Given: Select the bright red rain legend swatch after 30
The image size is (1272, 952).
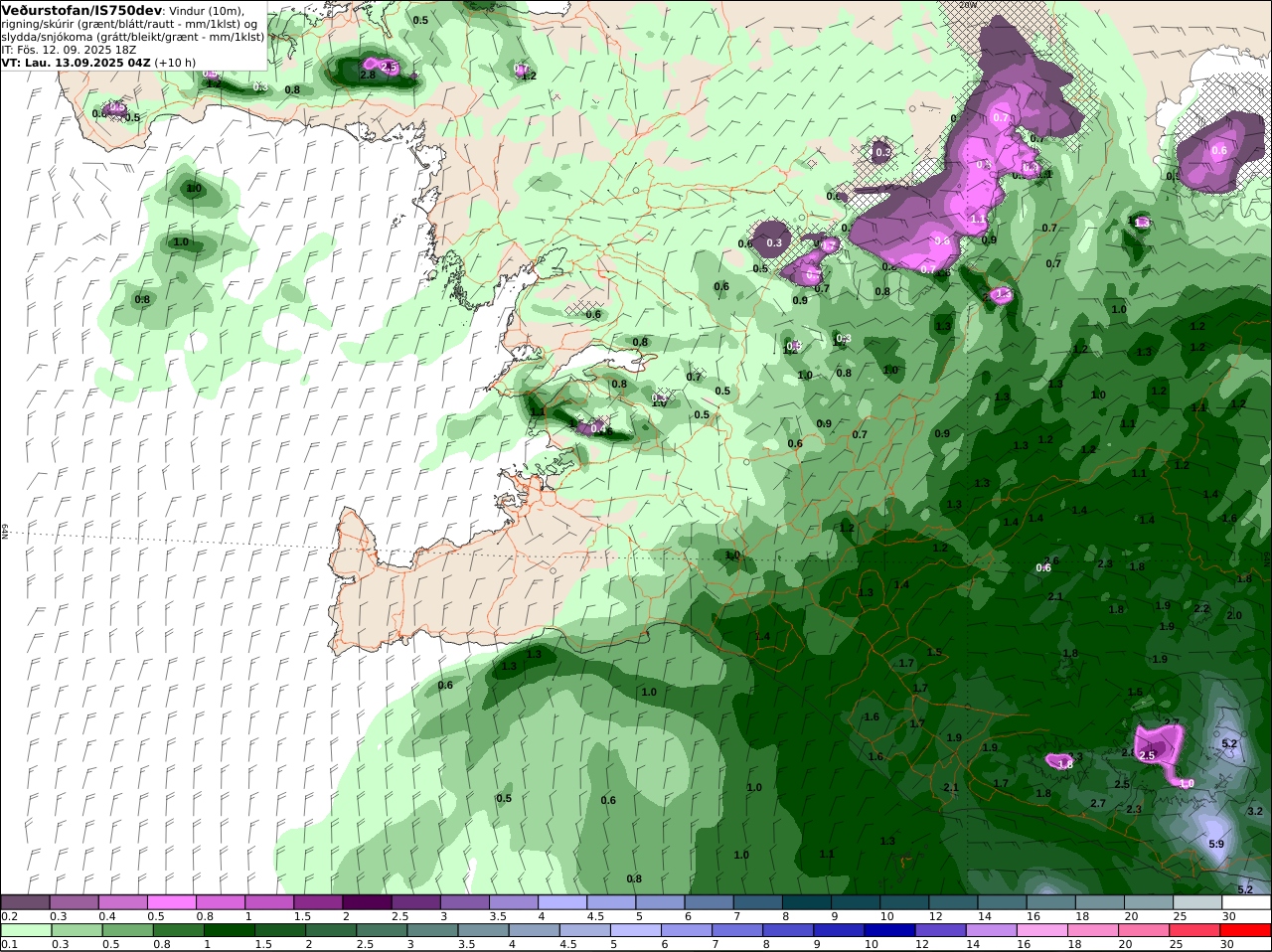Looking at the screenshot, I should tap(1247, 930).
